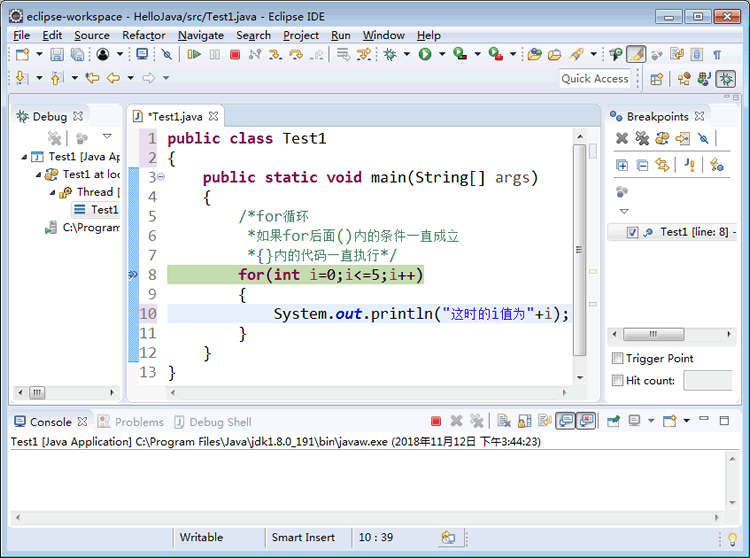Uncheck the Test1 line 8 breakpoint
The height and width of the screenshot is (558, 750).
tap(632, 232)
